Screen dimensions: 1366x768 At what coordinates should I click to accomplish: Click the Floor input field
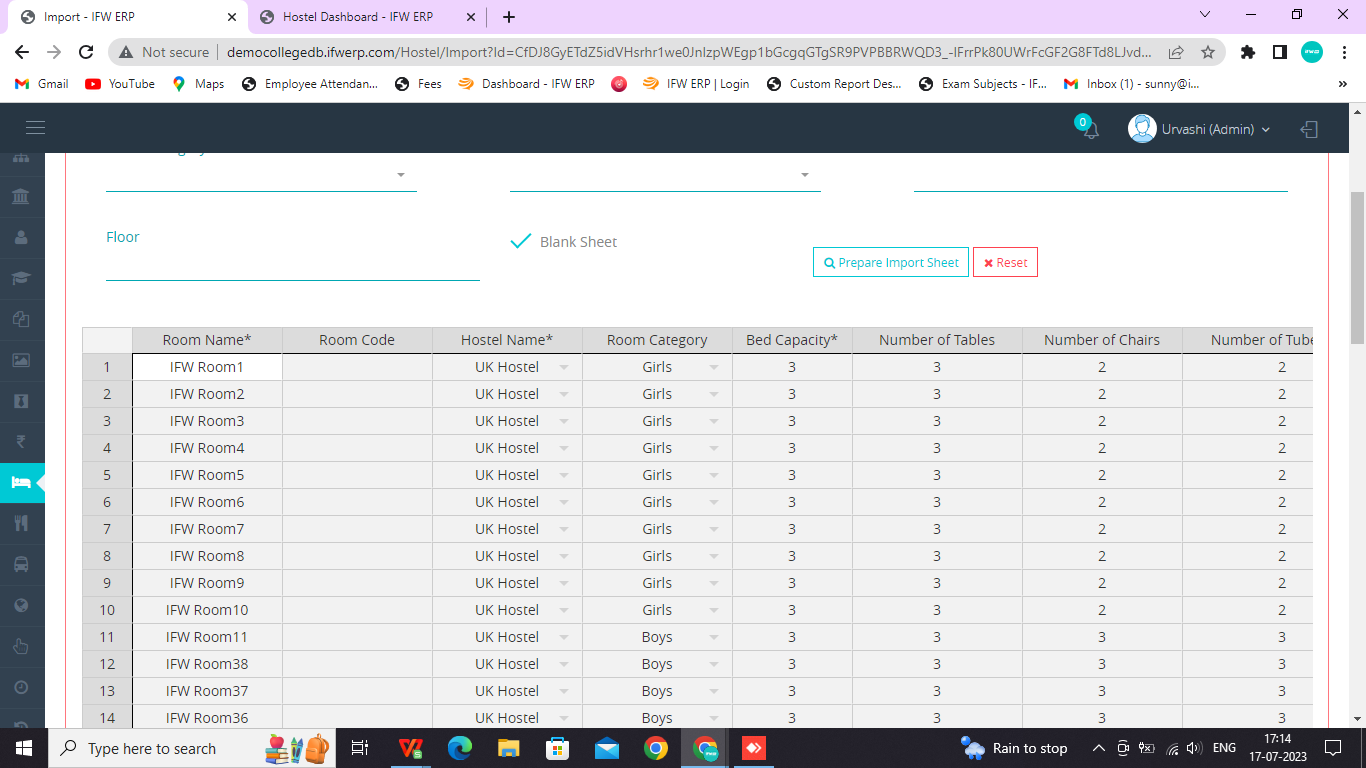293,266
